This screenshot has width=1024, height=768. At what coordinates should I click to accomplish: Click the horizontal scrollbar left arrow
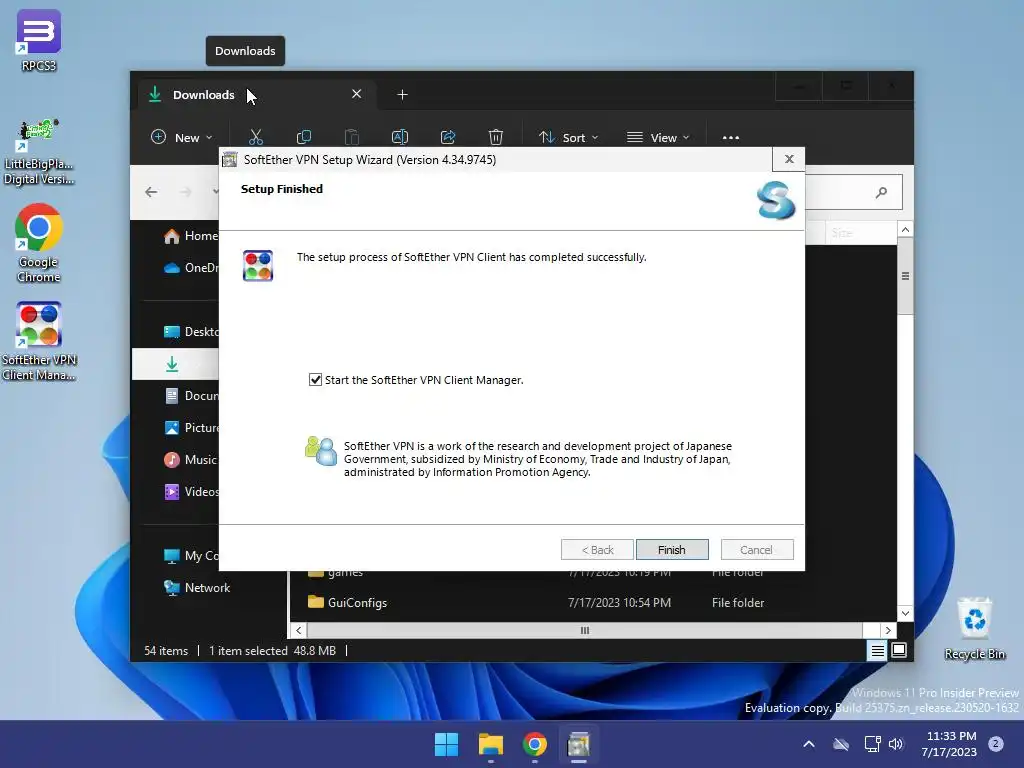point(298,630)
